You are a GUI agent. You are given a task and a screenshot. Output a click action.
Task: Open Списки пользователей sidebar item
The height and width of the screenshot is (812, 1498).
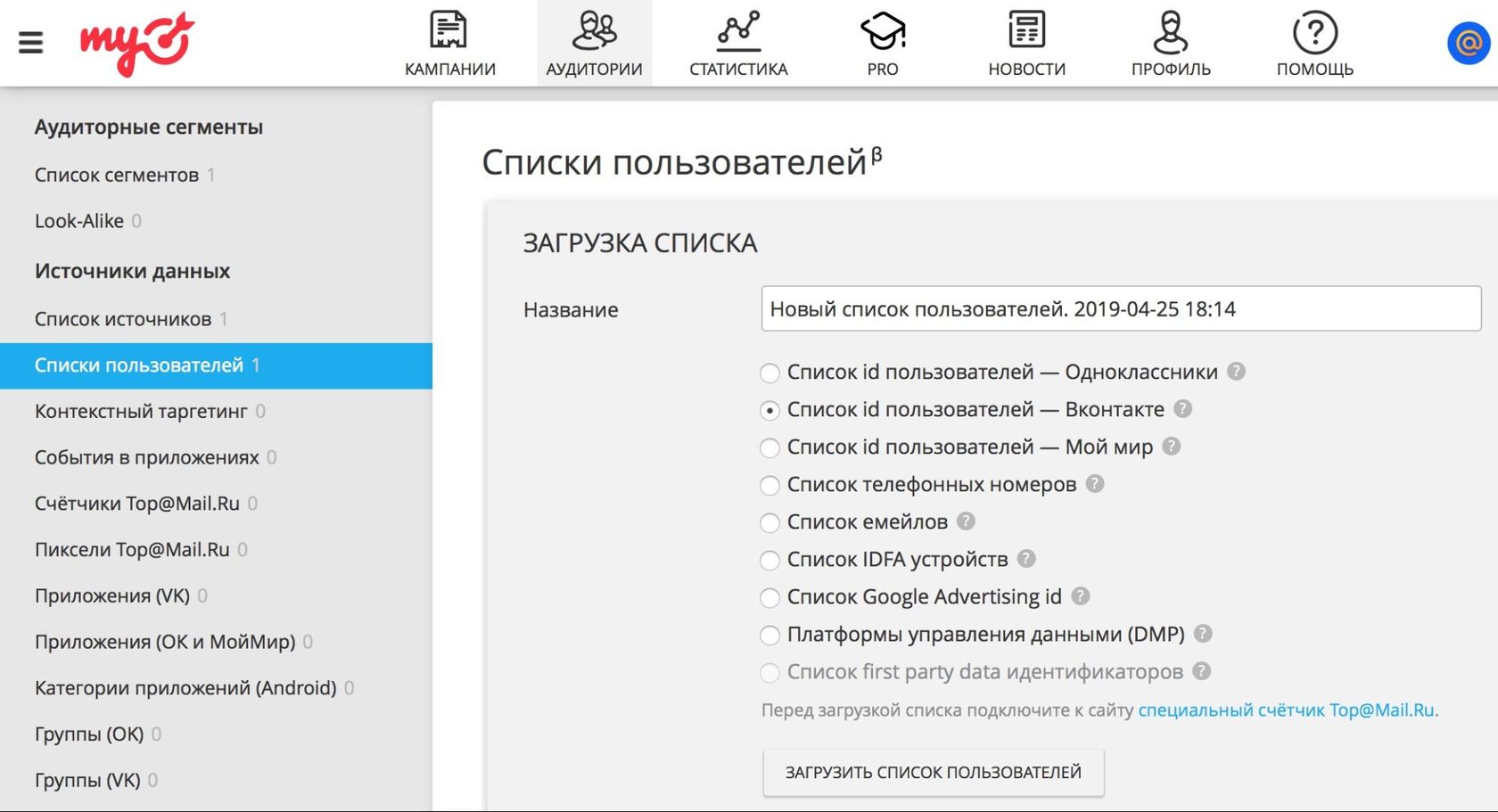[x=216, y=365]
